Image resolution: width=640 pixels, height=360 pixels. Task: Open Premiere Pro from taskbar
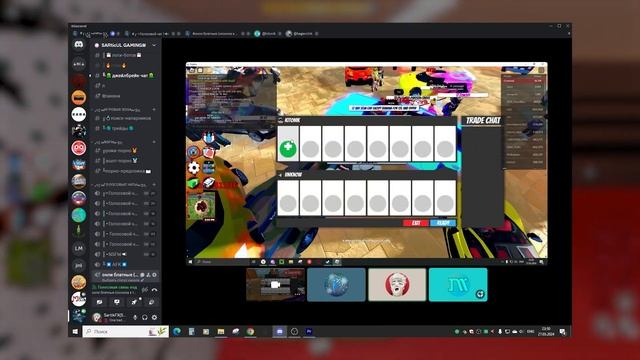309,332
